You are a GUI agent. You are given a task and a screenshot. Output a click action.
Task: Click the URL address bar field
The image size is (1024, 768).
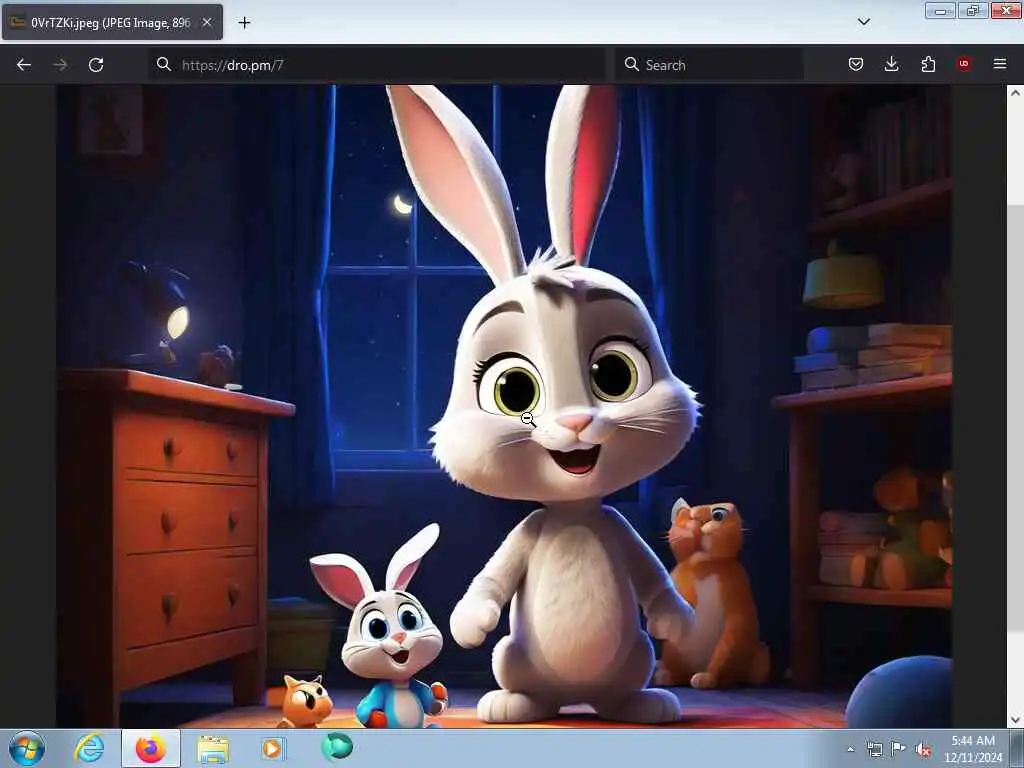pos(377,65)
